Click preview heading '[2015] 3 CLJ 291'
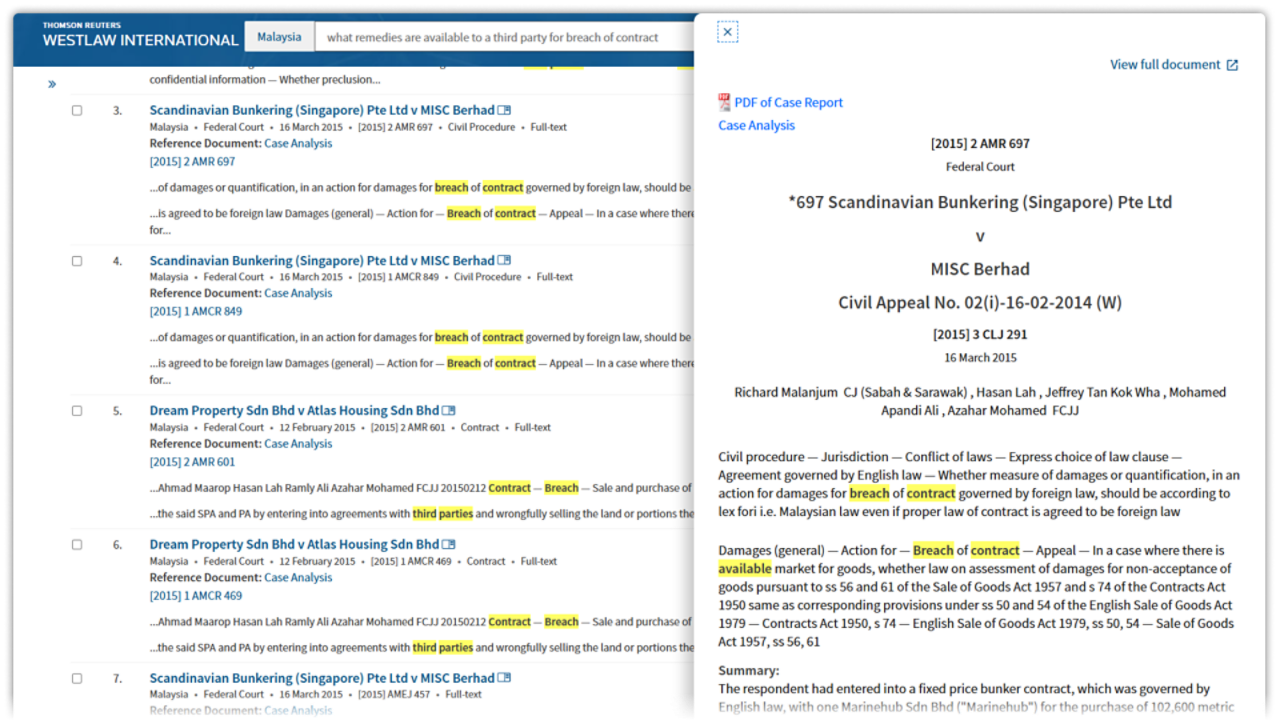 point(980,334)
